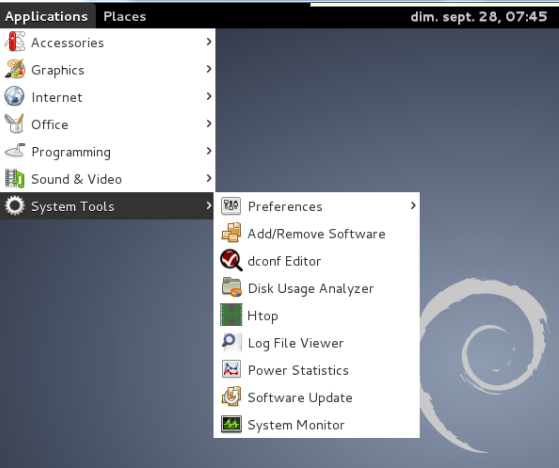Choose the System Tools entry
Image resolution: width=559 pixels, height=468 pixels.
point(107,206)
